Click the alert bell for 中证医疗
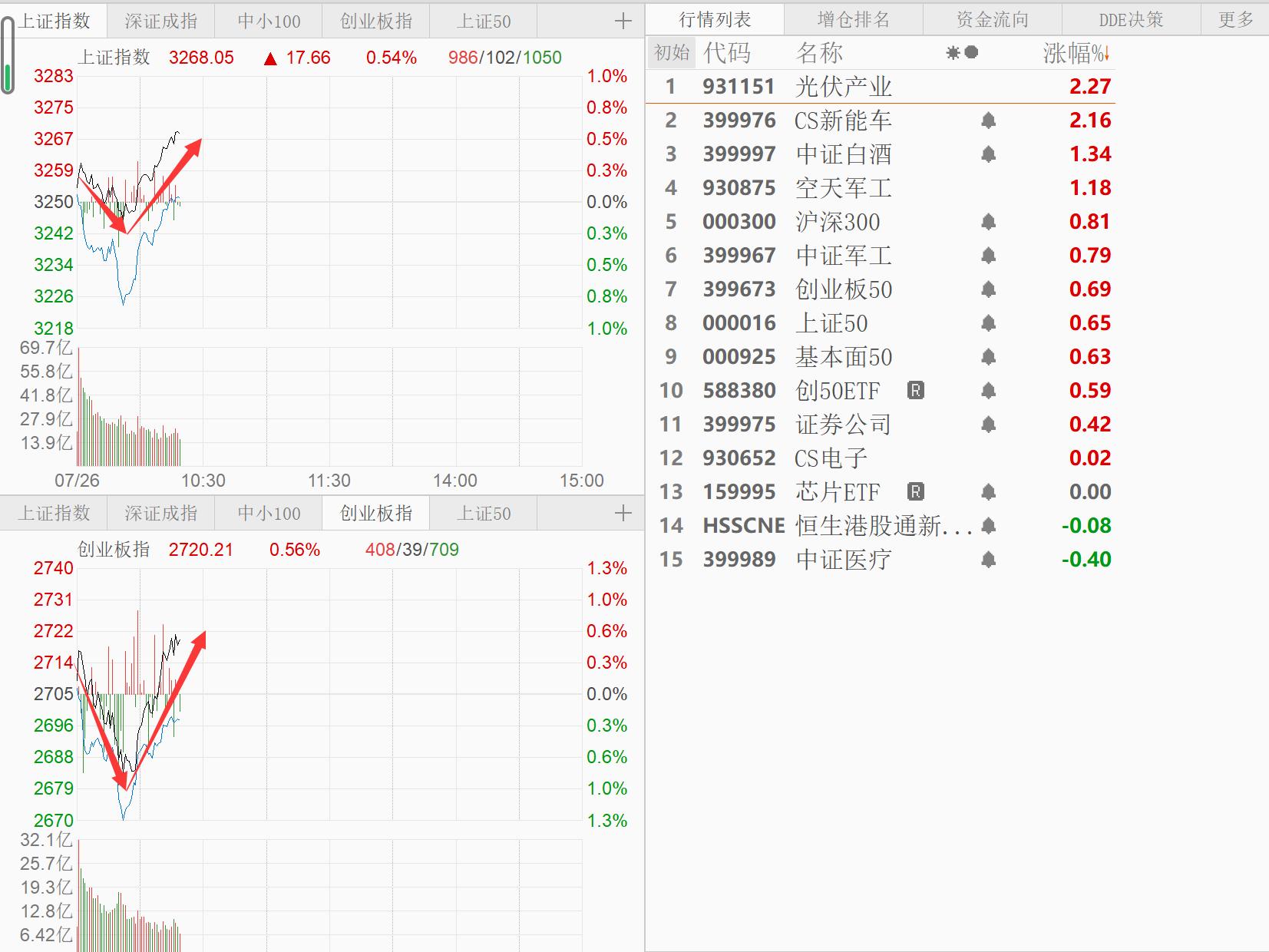Viewport: 1269px width, 952px height. (989, 560)
